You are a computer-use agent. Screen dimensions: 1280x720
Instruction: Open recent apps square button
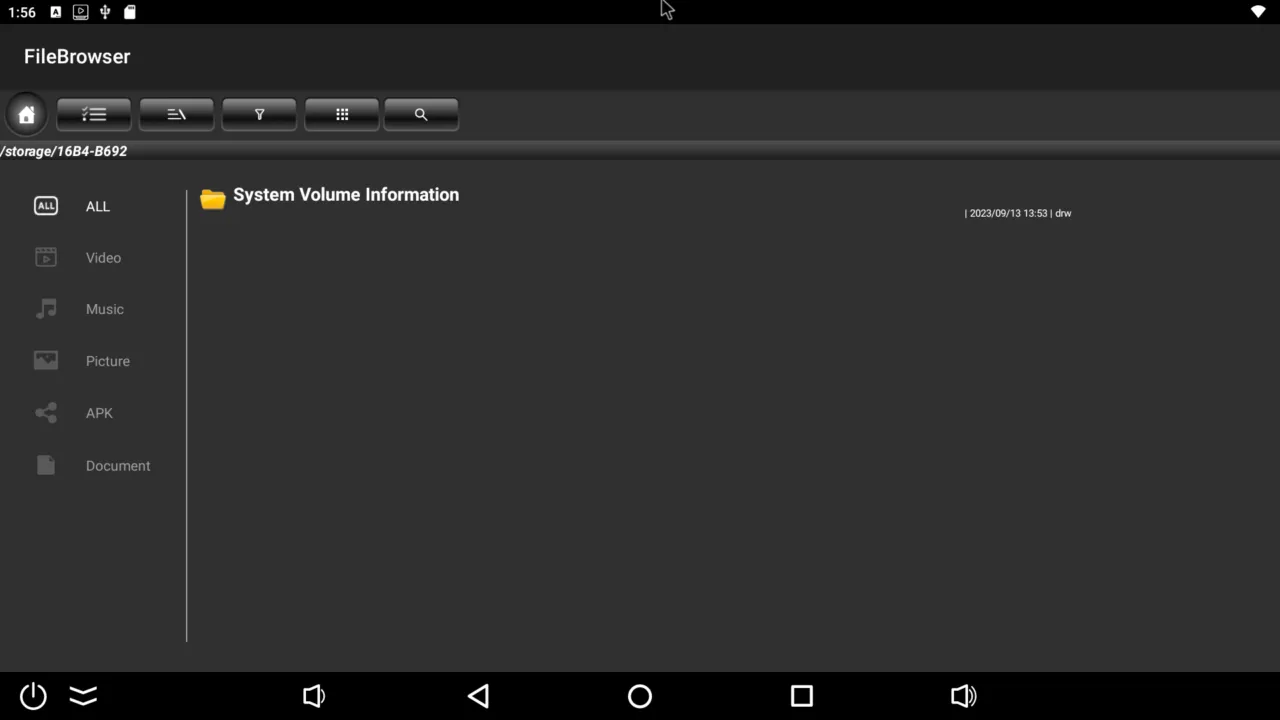point(801,696)
